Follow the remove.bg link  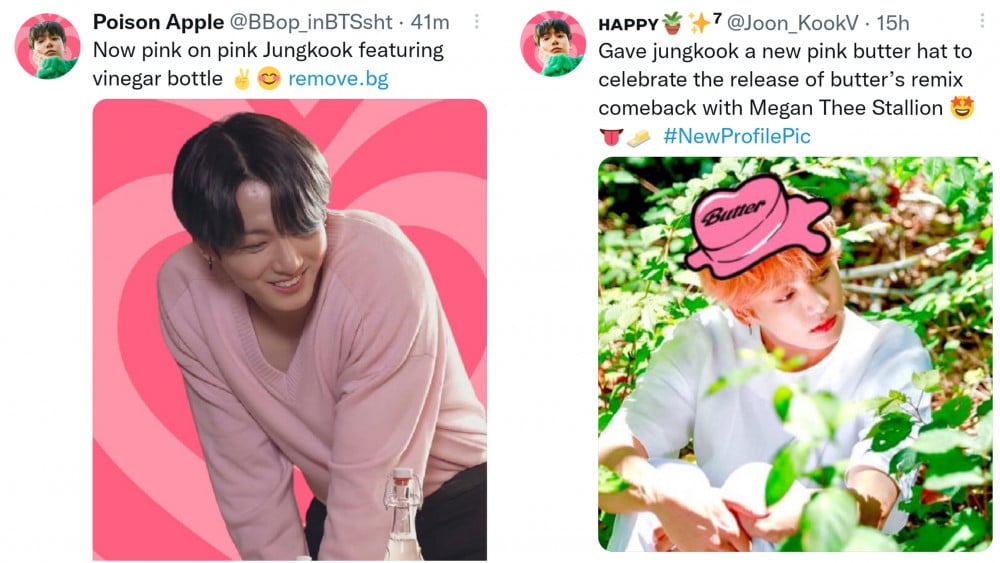coord(338,78)
